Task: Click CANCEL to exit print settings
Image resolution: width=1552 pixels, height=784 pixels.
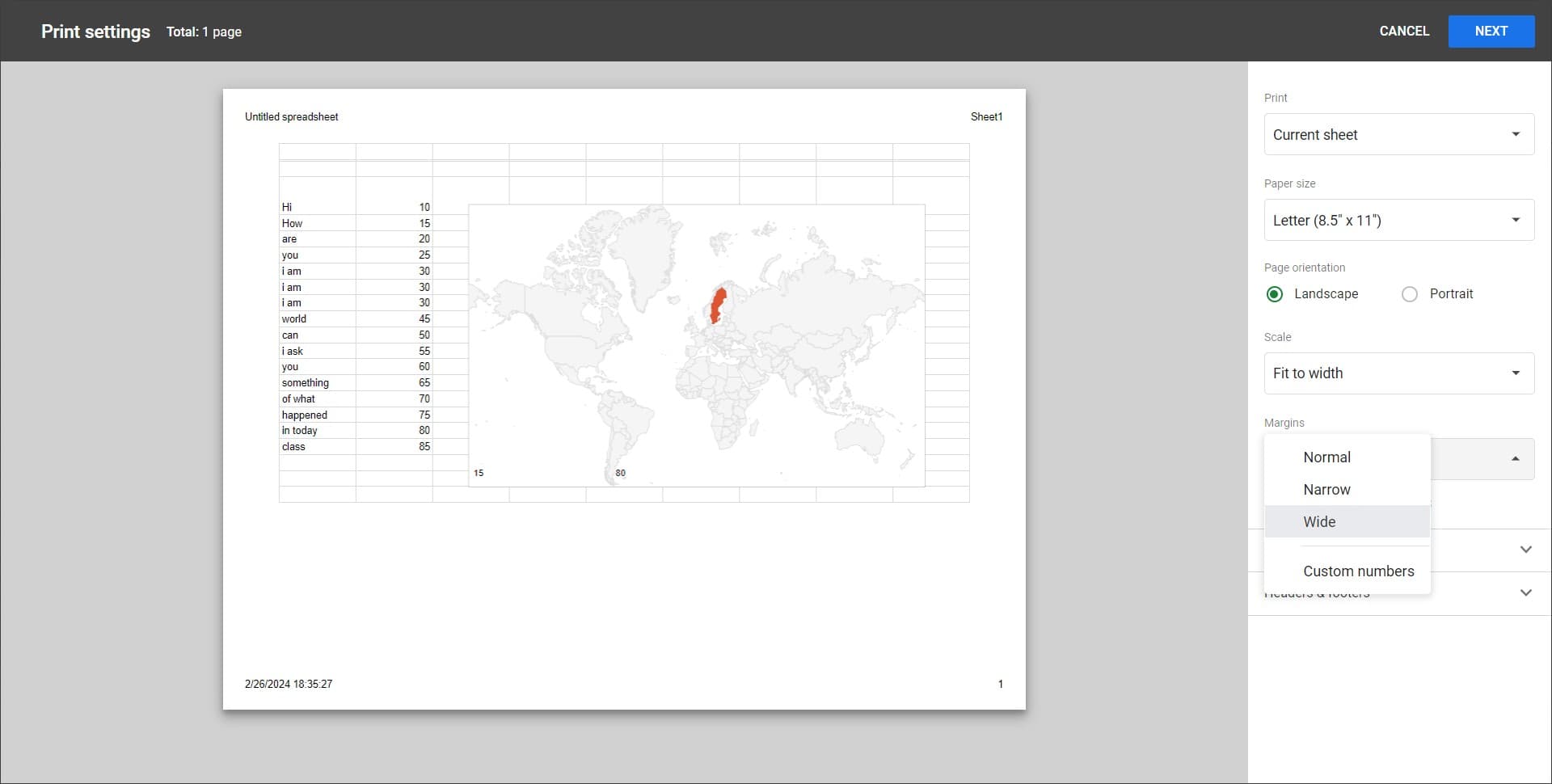Action: tap(1404, 31)
